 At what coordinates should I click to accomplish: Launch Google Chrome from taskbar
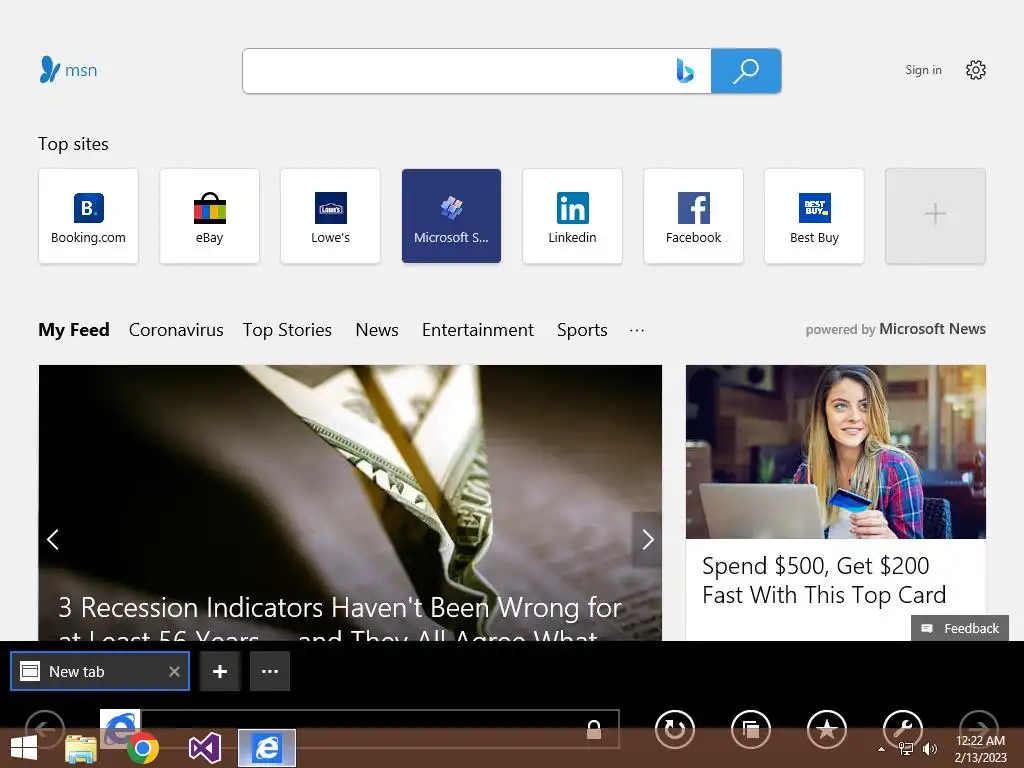tap(142, 748)
